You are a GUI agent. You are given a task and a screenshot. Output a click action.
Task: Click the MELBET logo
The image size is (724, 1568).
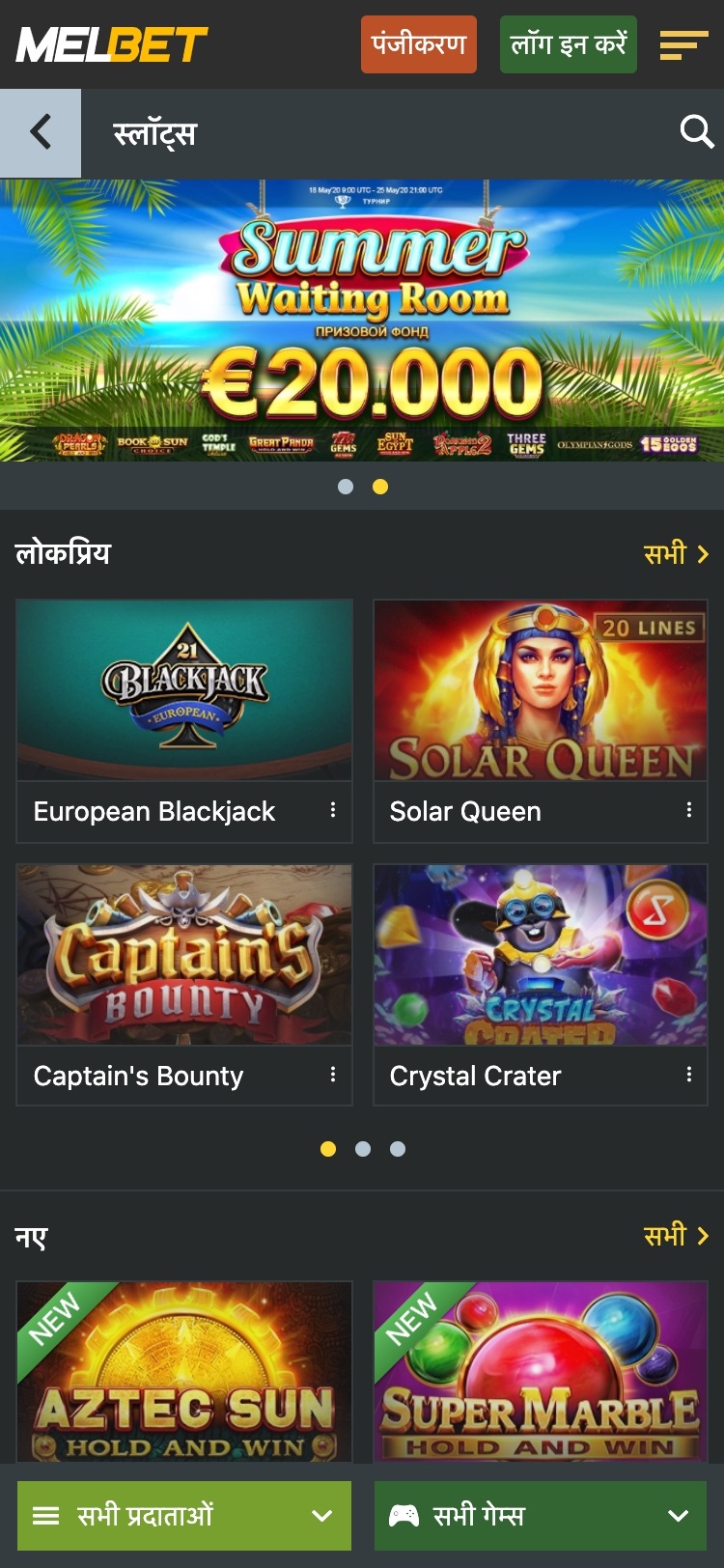(112, 44)
